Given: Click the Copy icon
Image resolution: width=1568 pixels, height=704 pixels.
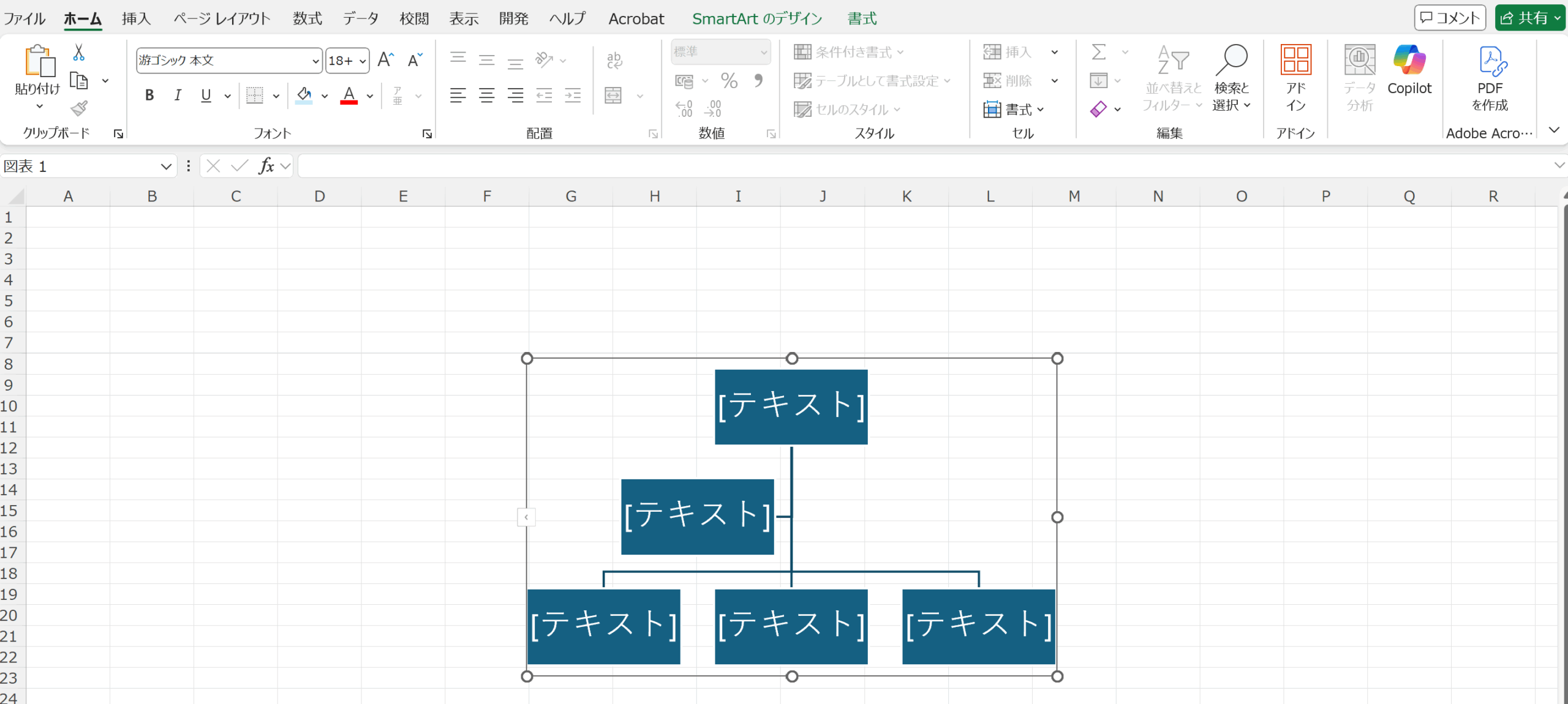Looking at the screenshot, I should pyautogui.click(x=79, y=81).
